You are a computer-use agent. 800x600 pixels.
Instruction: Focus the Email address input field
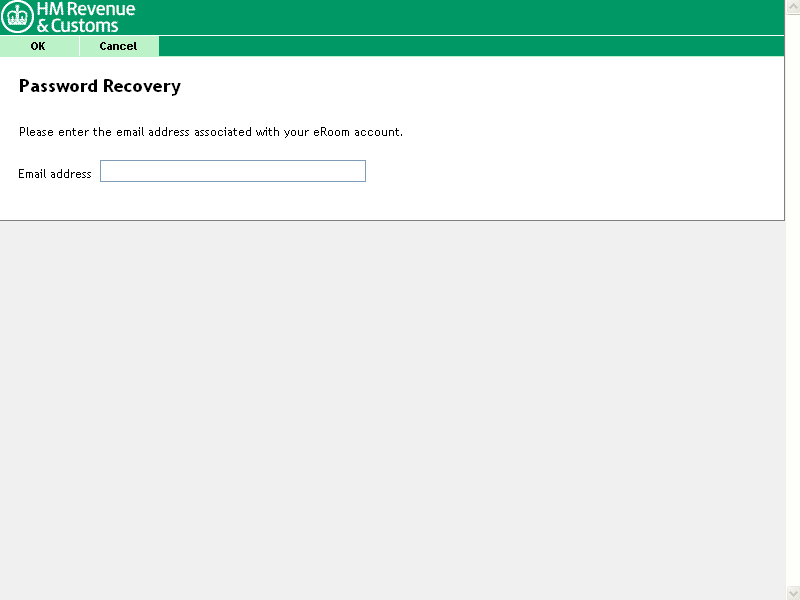(233, 172)
